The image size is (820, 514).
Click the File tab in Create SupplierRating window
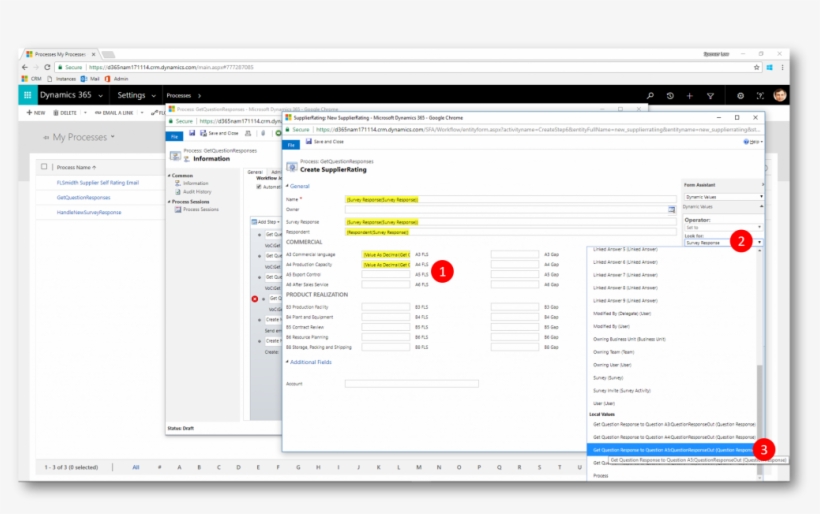[x=292, y=144]
